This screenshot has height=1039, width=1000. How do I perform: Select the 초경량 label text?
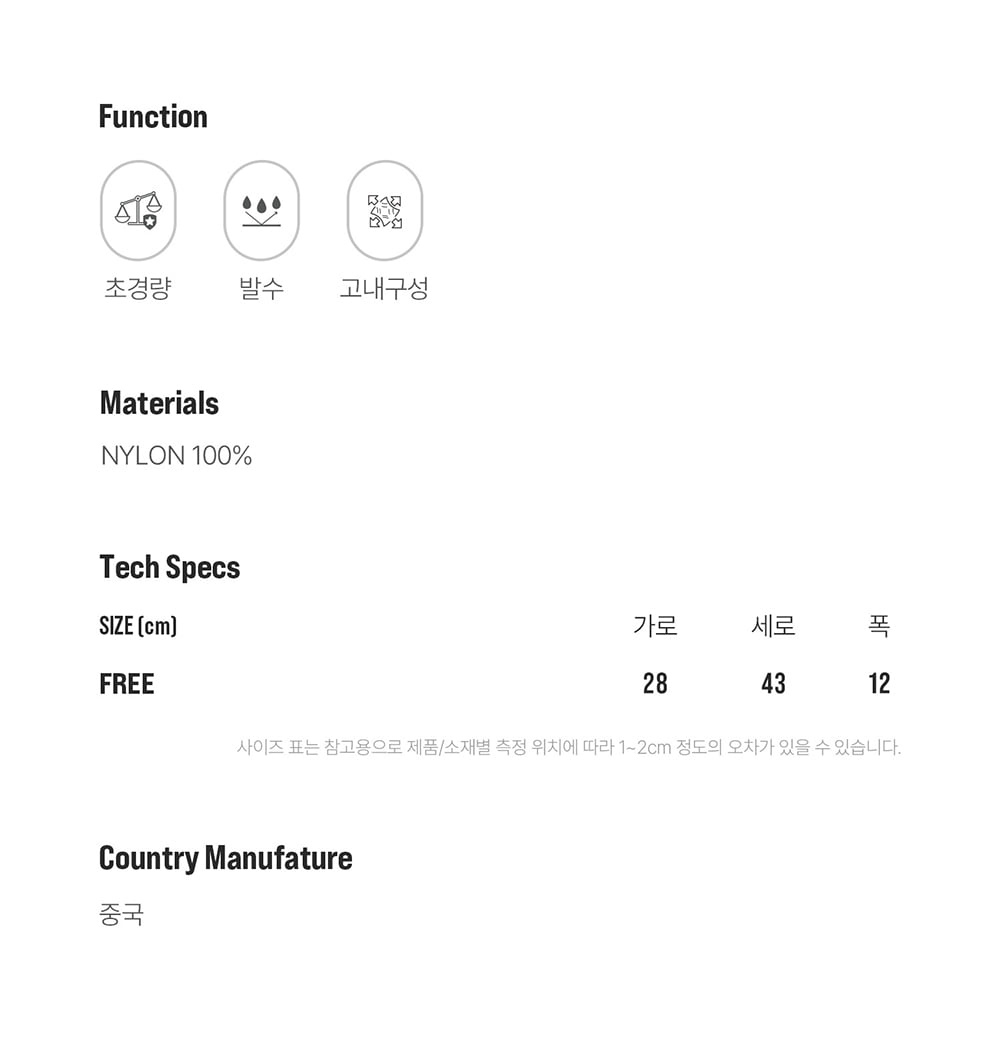pos(138,289)
